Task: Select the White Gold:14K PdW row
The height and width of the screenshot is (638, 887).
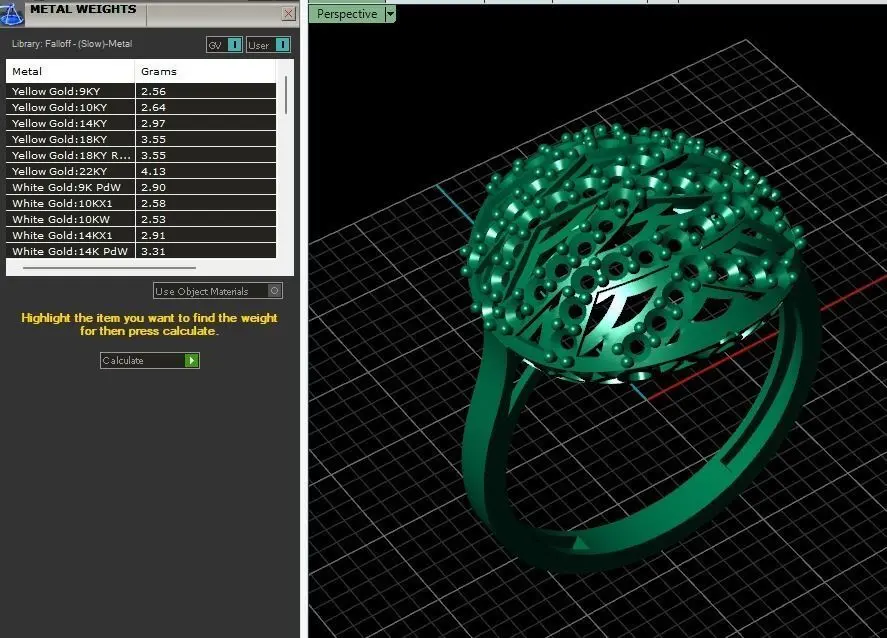Action: pos(141,251)
